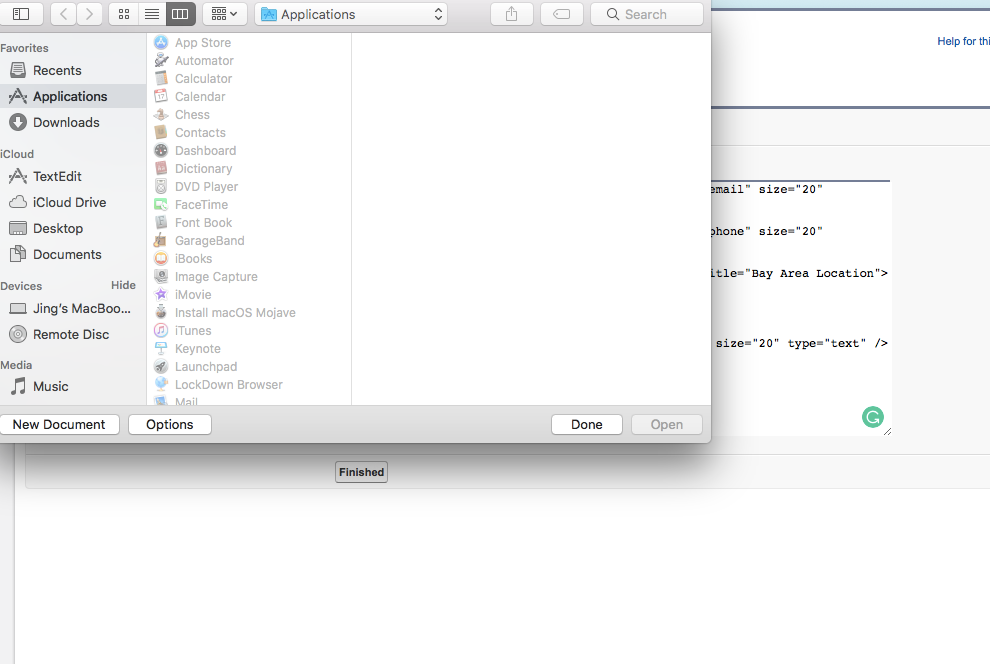Click the iMovie star icon
990x664 pixels.
click(161, 294)
